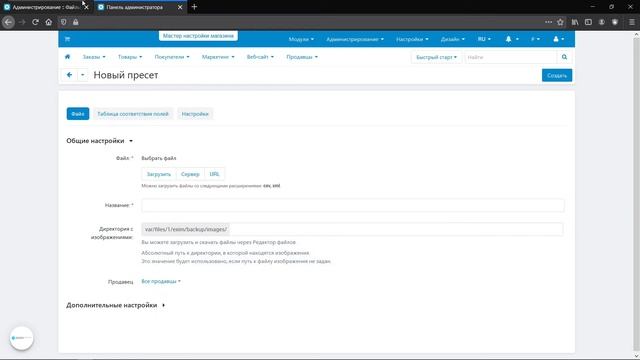The height and width of the screenshot is (360, 640).
Task: Click the Firefox account icon
Action: coord(602,22)
